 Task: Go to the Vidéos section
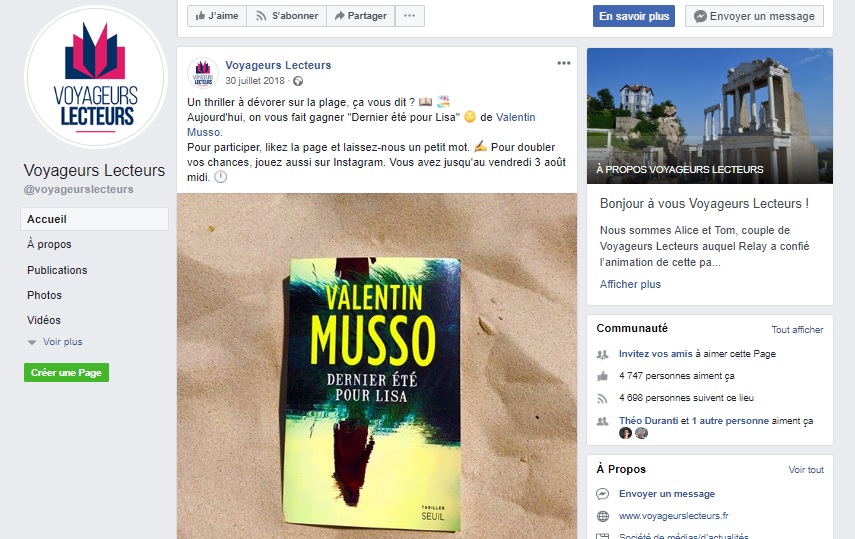pyautogui.click(x=44, y=320)
